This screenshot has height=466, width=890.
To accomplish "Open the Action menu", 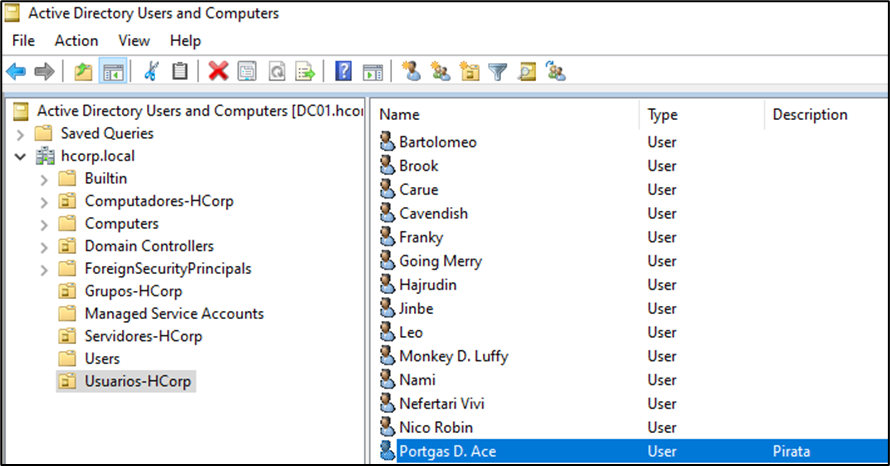I will pos(76,41).
